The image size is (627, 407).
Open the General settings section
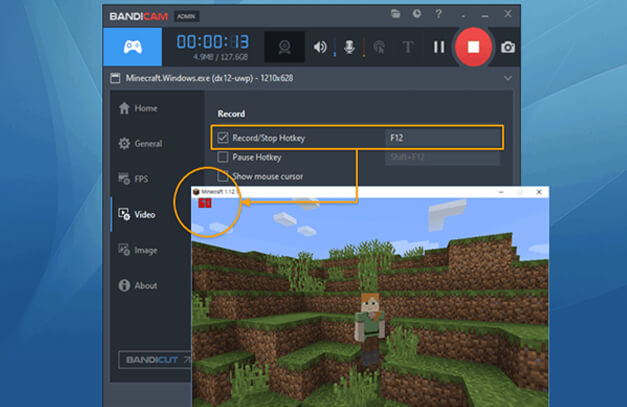coord(140,144)
